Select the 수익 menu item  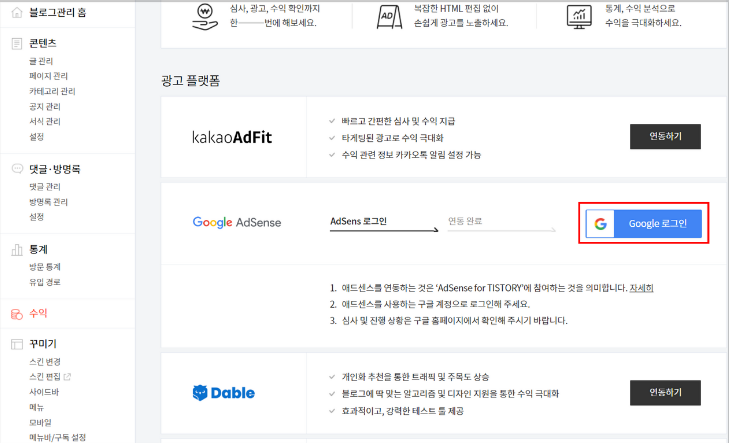38,313
